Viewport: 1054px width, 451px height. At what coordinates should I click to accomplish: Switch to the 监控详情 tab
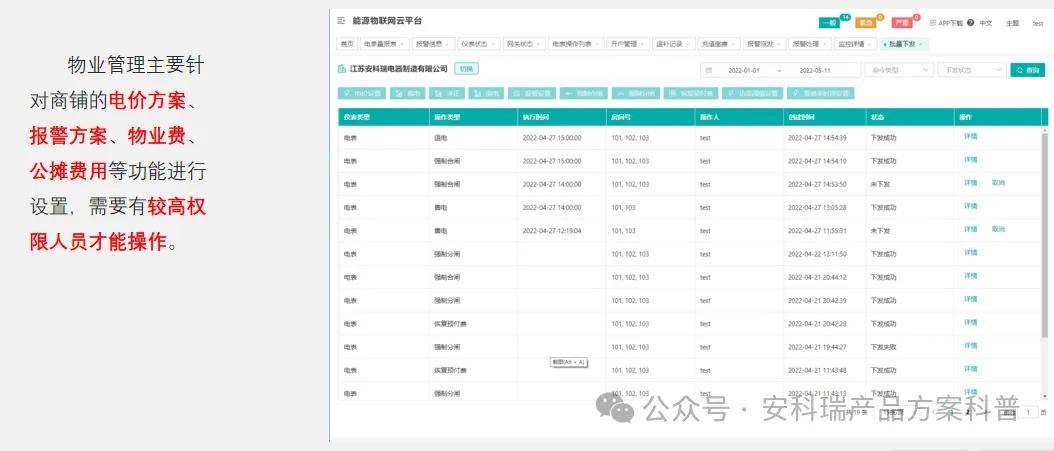[x=855, y=44]
